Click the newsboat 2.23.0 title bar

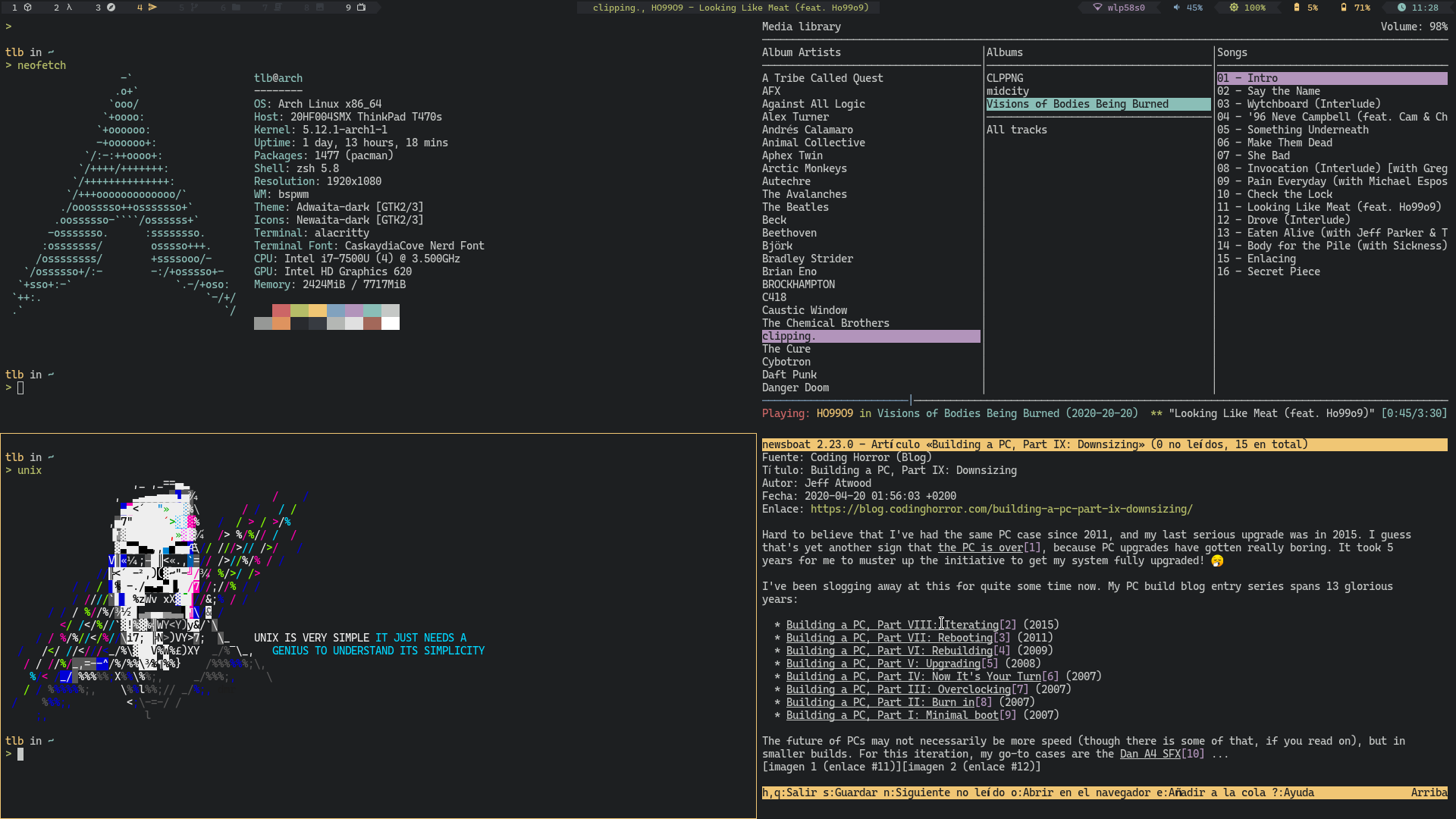click(1104, 444)
